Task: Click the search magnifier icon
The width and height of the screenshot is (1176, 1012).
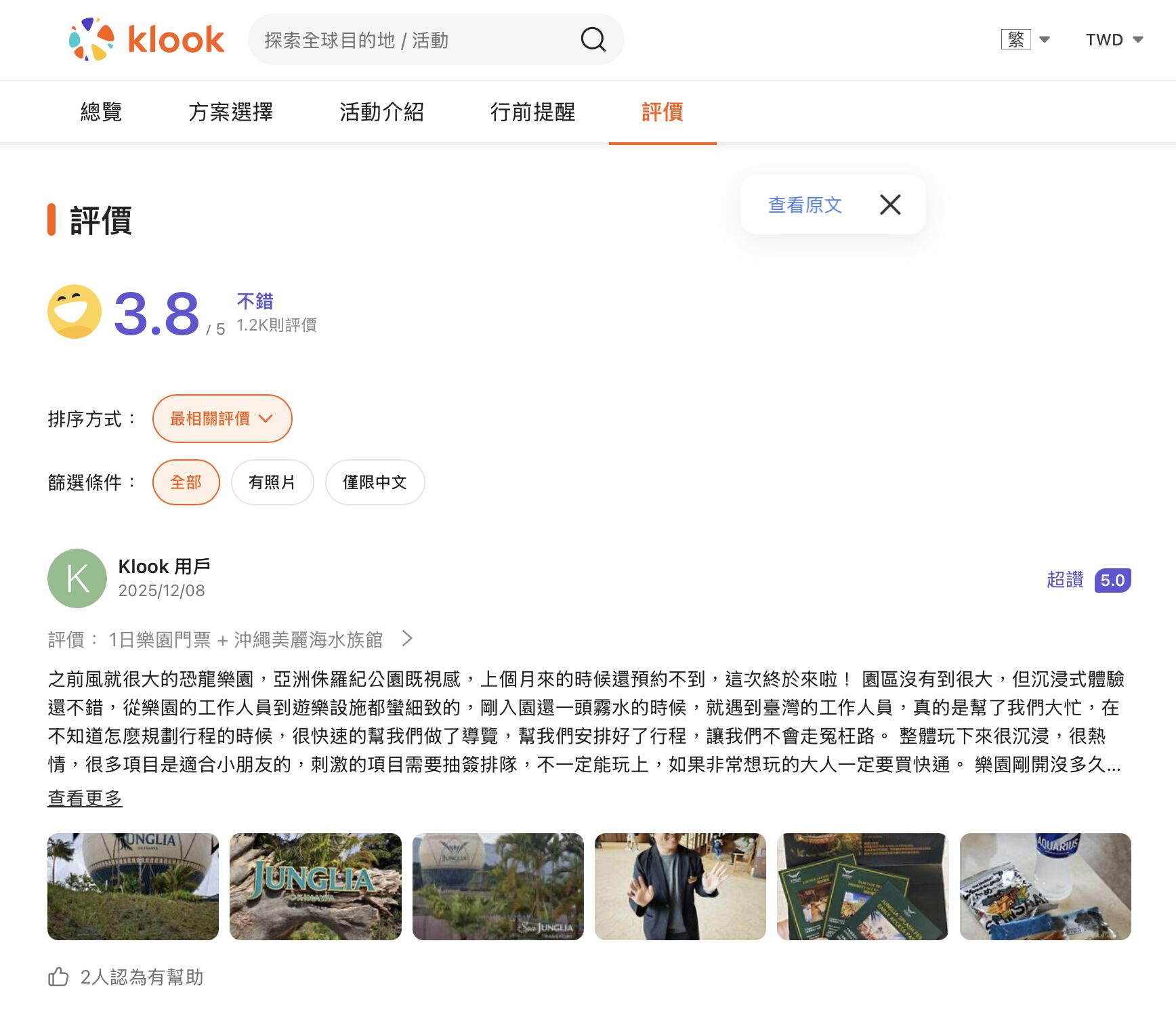Action: tap(593, 39)
